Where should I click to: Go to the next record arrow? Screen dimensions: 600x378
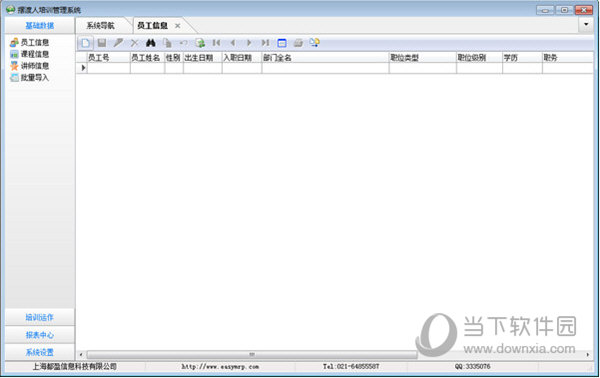pos(249,43)
